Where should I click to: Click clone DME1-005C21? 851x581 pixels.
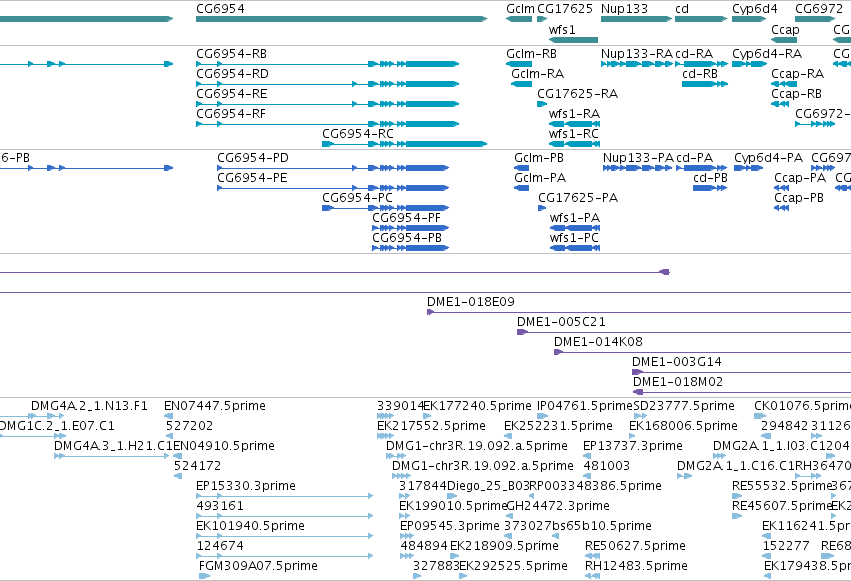(x=684, y=332)
